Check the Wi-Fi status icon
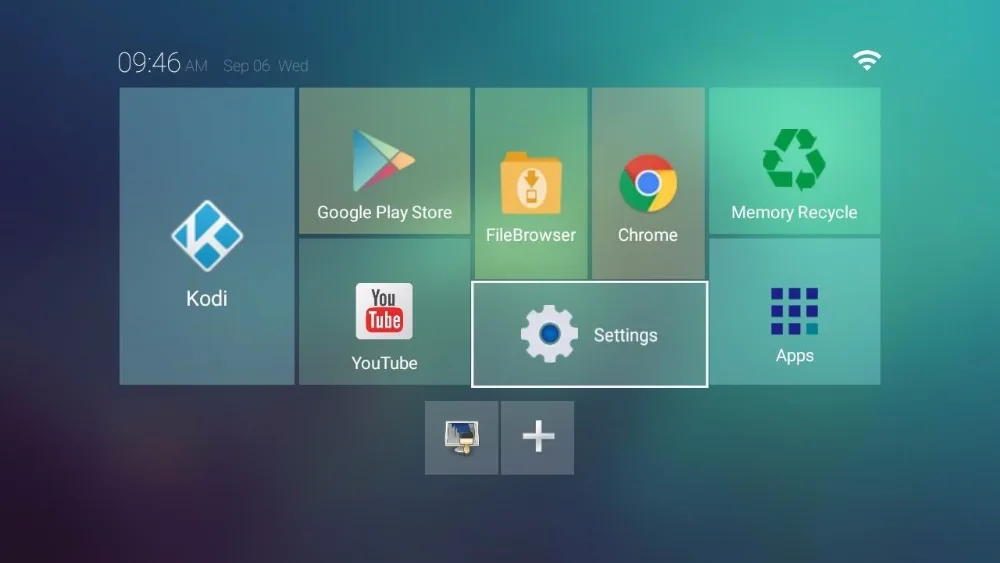 click(867, 60)
